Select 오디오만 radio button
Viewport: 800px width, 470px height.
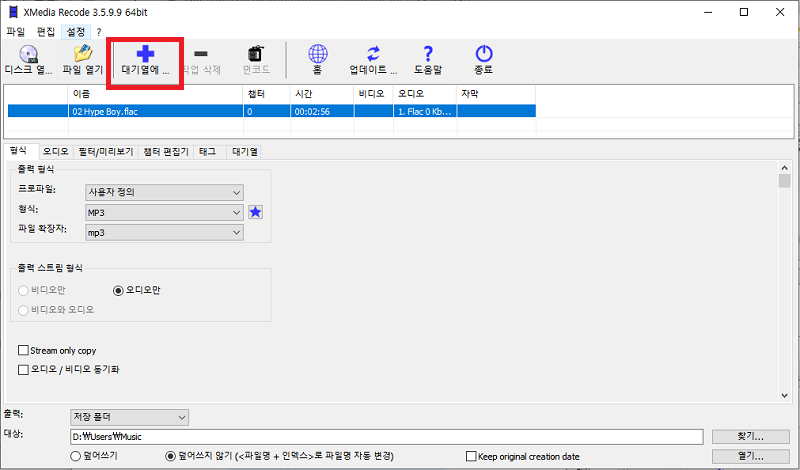point(118,290)
